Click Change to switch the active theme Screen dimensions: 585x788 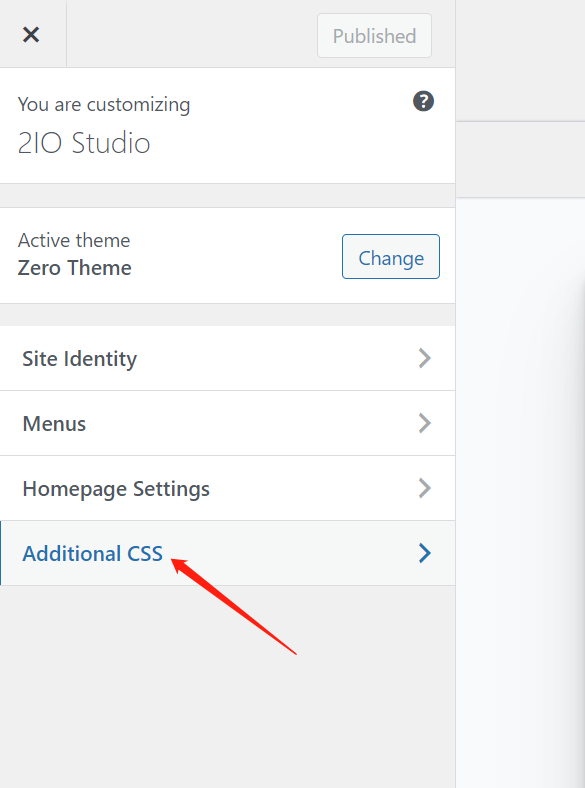pyautogui.click(x=391, y=256)
